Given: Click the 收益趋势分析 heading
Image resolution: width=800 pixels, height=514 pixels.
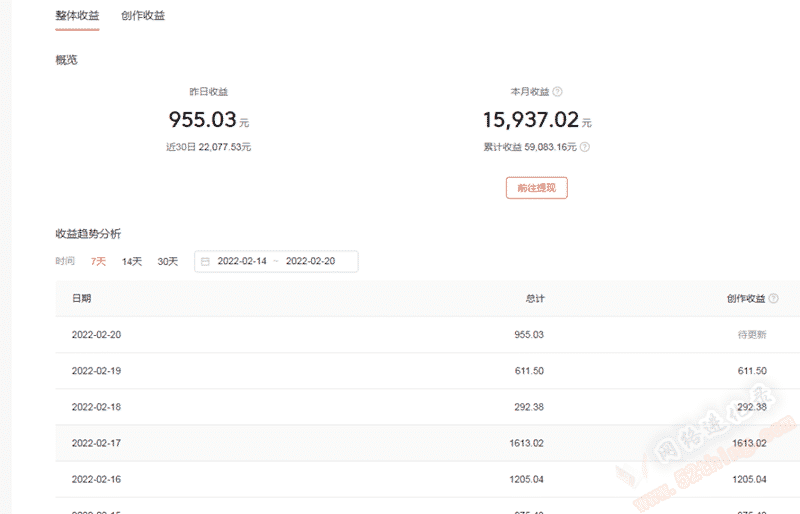Looking at the screenshot, I should (88, 234).
